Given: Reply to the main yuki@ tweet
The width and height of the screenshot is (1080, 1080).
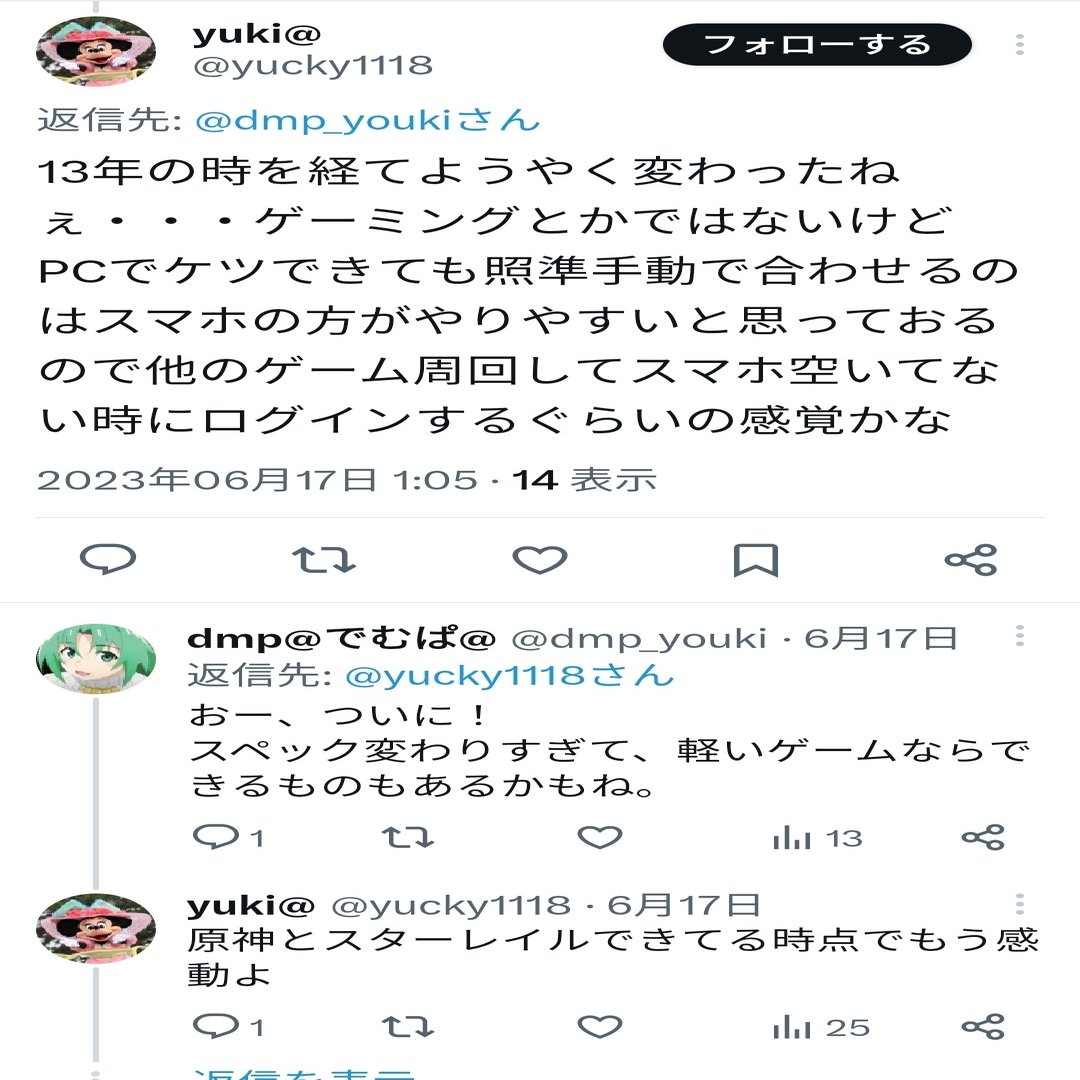Looking at the screenshot, I should coord(108,559).
